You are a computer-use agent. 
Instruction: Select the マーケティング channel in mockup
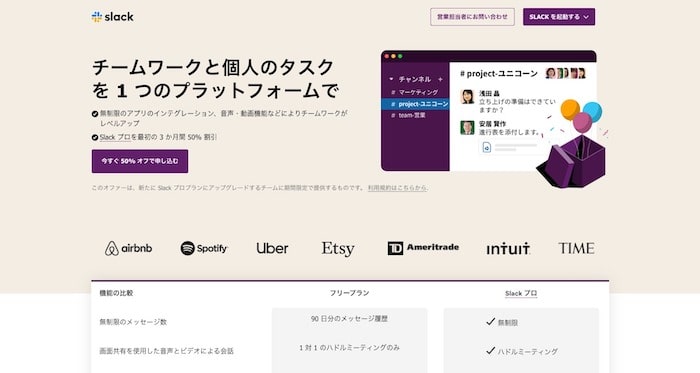(414, 92)
